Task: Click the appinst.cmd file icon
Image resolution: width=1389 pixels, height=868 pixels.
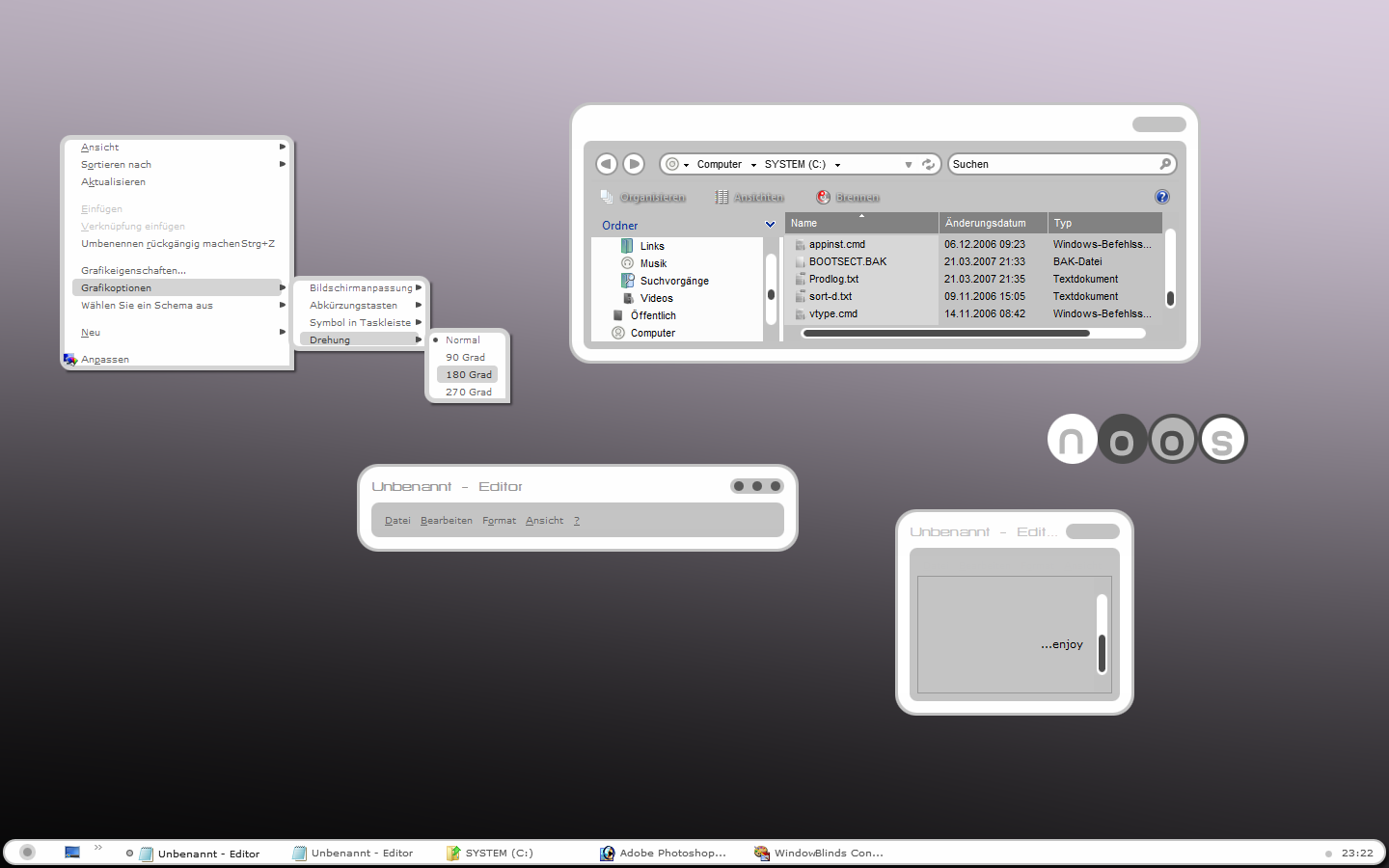Action: click(x=800, y=245)
